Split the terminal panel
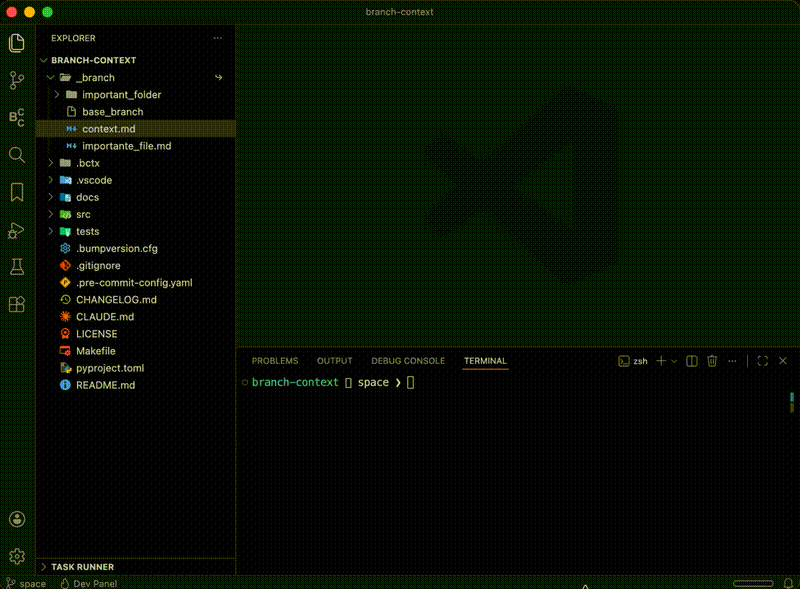Screen dimensions: 800x589 691,361
